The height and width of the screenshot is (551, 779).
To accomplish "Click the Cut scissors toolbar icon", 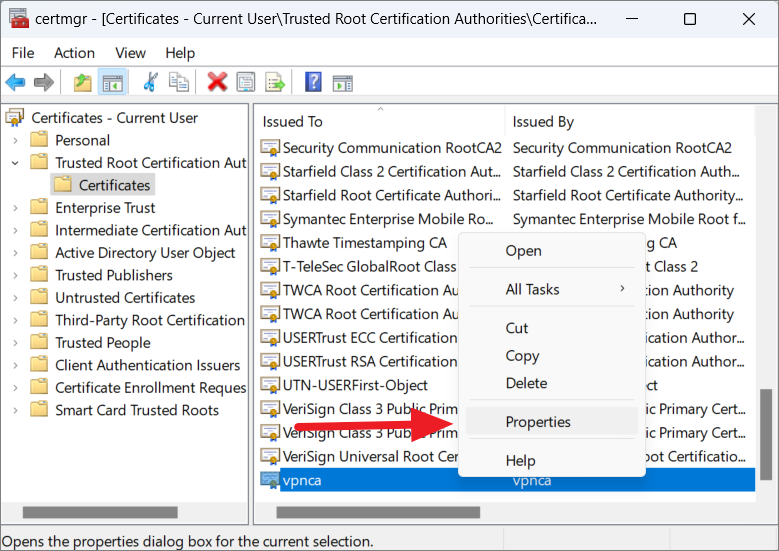I will 150,82.
